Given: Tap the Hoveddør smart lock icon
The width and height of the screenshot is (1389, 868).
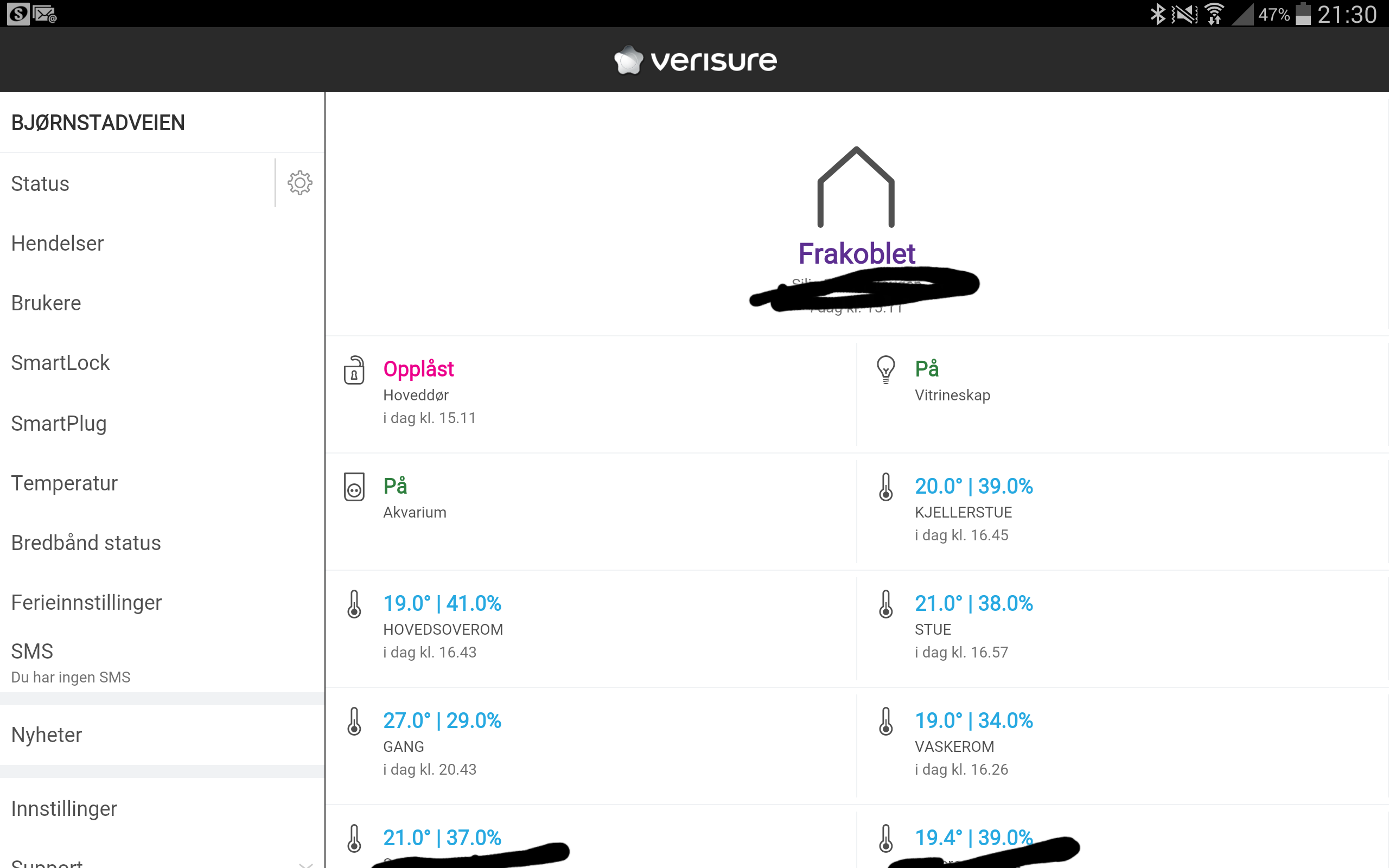Looking at the screenshot, I should coord(354,369).
